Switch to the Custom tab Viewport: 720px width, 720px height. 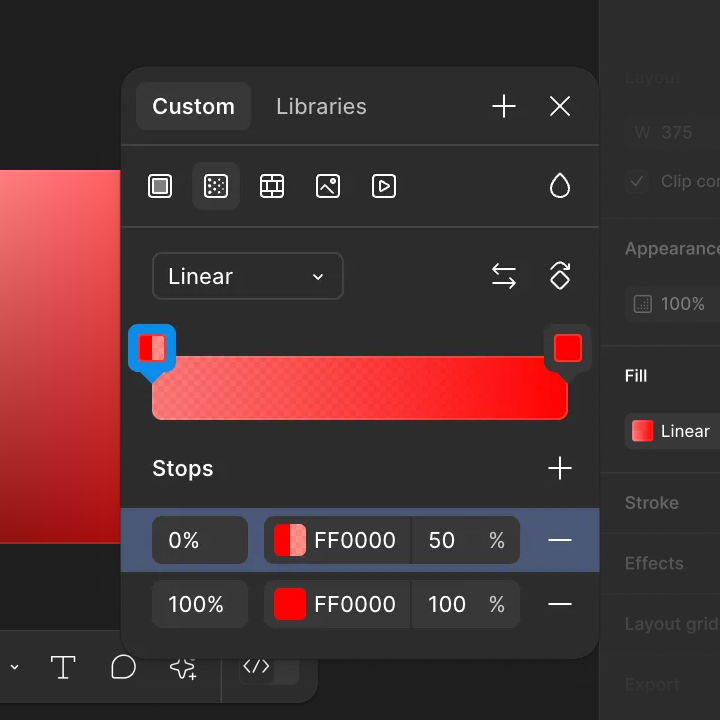[x=193, y=106]
